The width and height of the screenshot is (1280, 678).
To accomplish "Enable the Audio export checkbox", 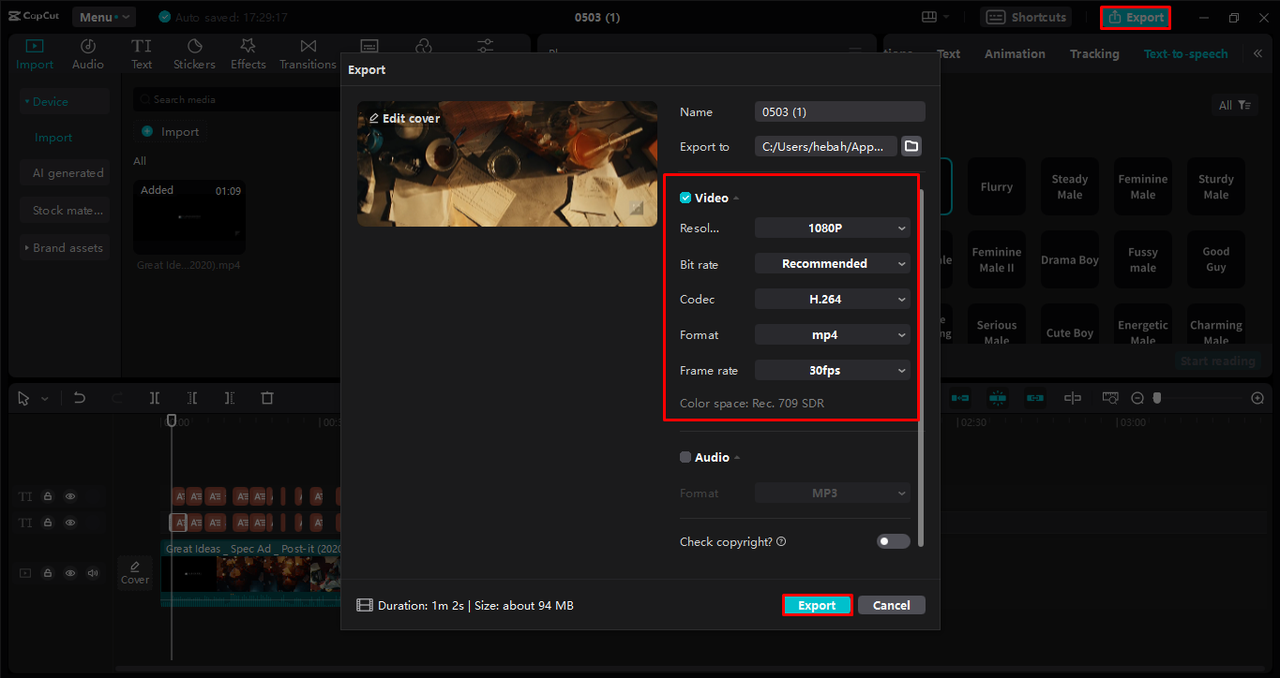I will coord(685,457).
